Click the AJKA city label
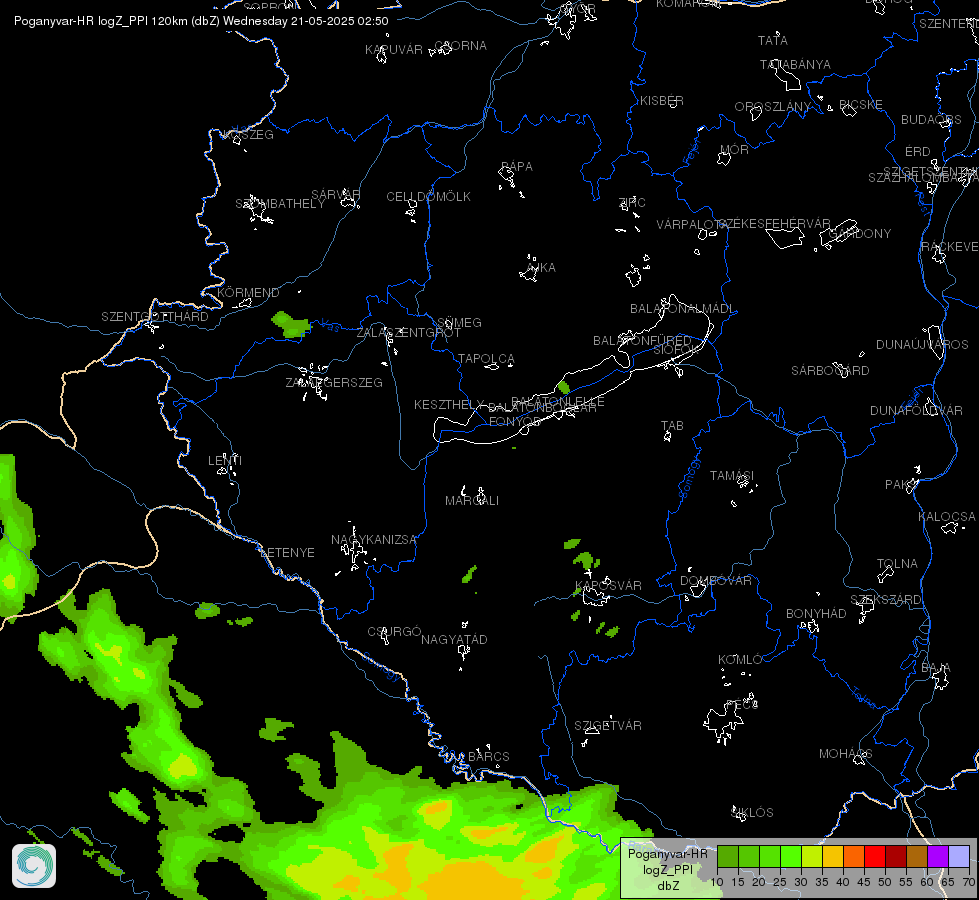The image size is (979, 900). 541,267
